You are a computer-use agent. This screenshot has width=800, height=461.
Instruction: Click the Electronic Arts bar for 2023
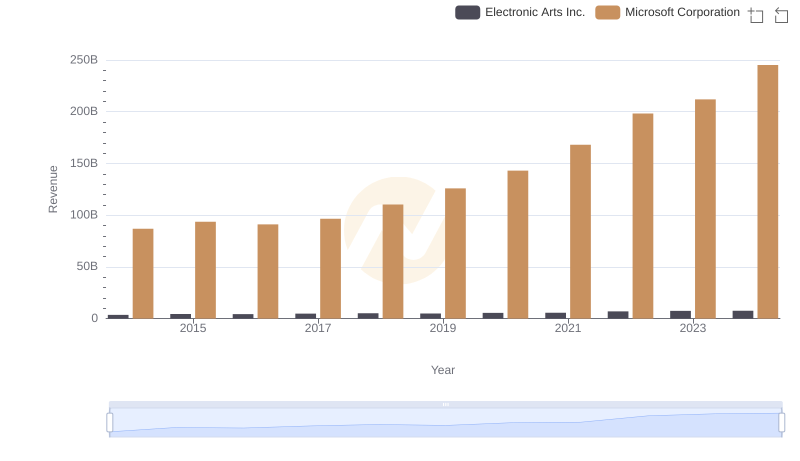click(x=681, y=315)
